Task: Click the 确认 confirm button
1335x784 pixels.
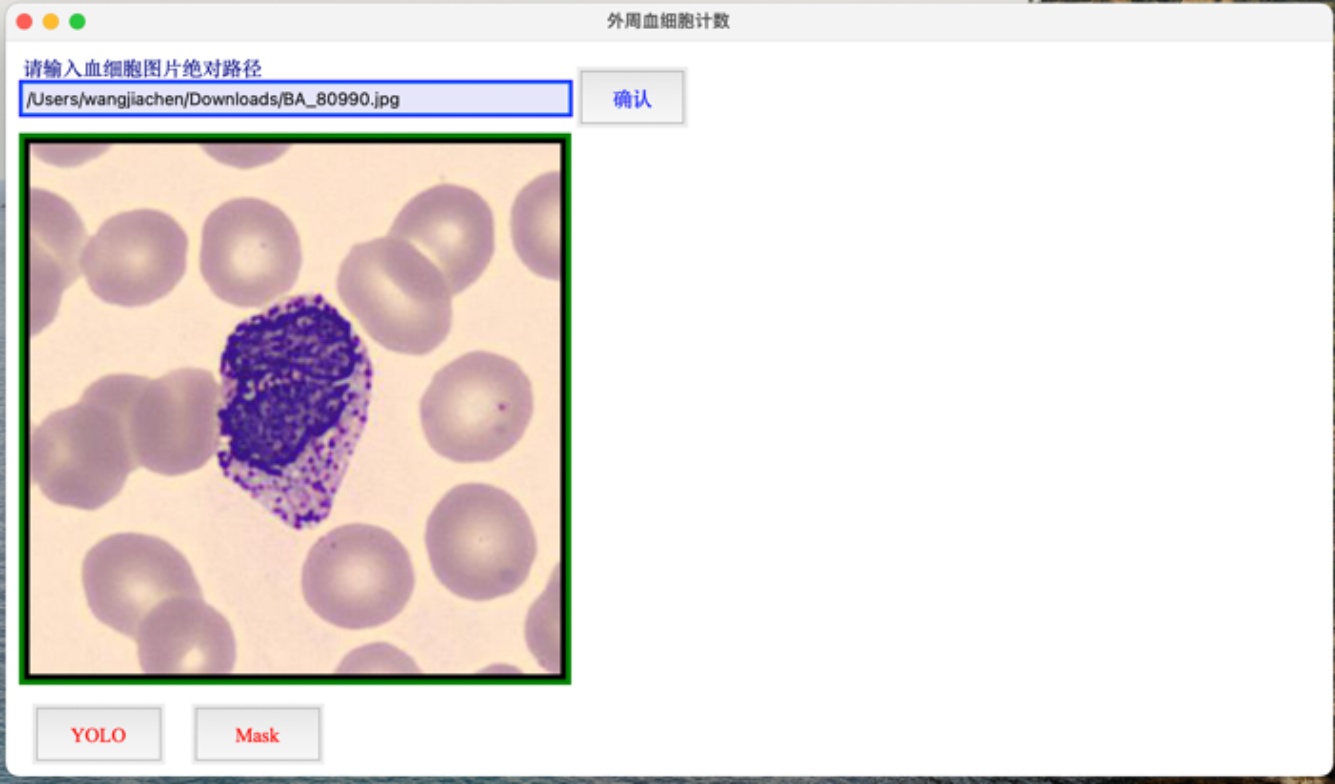Action: click(632, 98)
